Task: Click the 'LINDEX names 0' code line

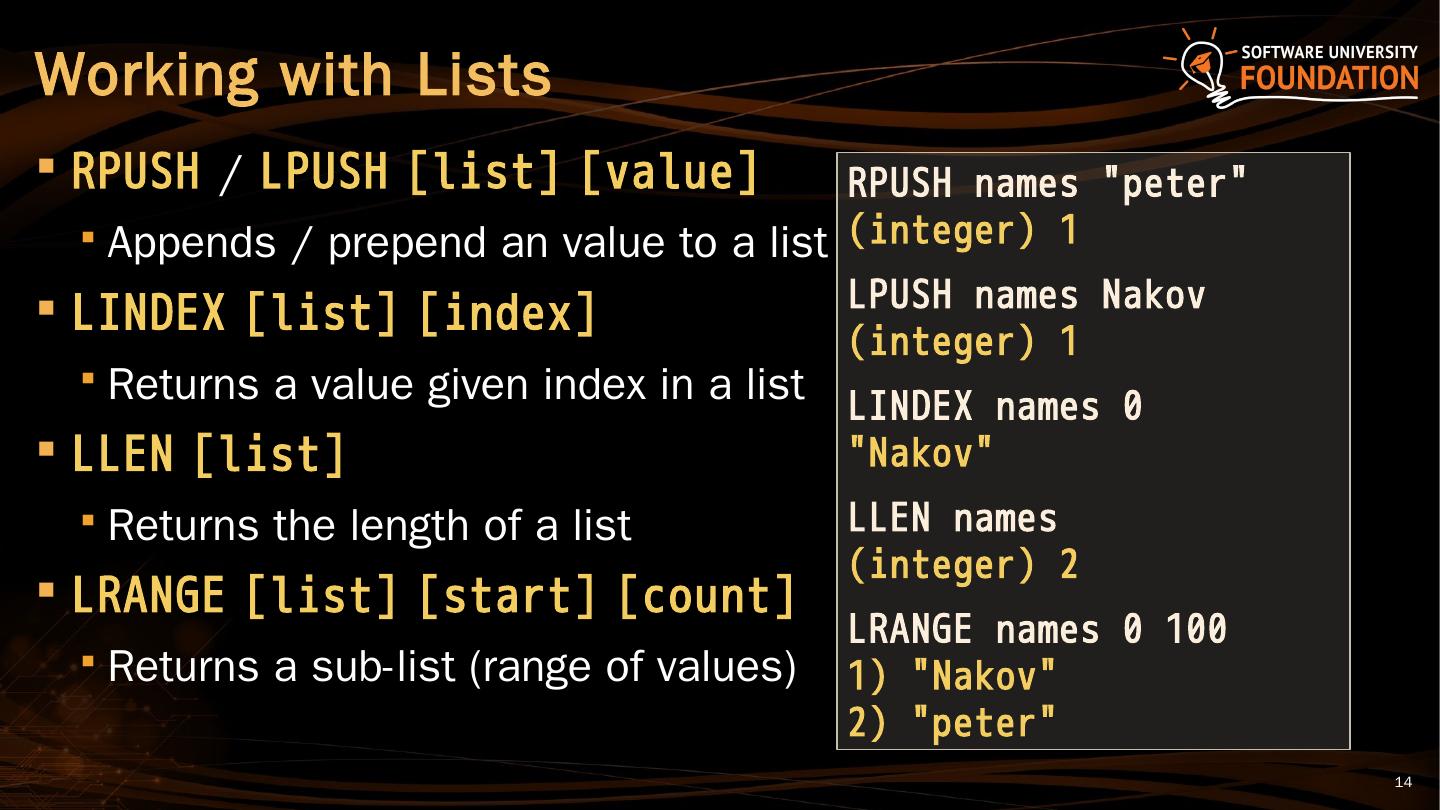Action: pos(994,407)
